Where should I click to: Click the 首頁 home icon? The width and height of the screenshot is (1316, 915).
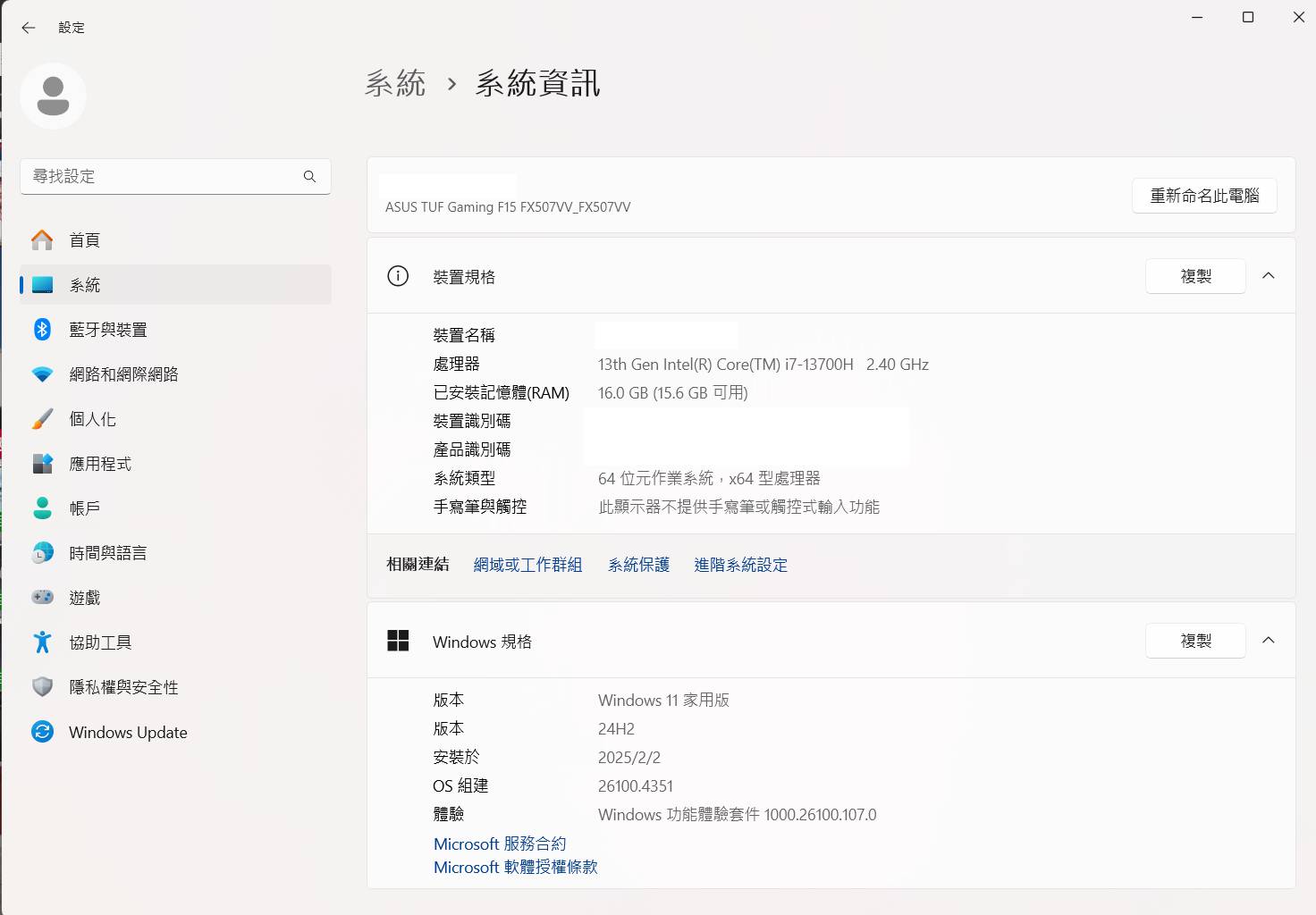(42, 239)
